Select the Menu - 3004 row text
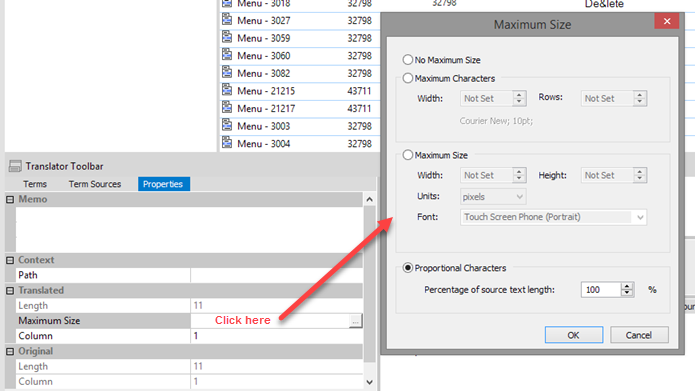695x391 pixels. click(x=264, y=144)
